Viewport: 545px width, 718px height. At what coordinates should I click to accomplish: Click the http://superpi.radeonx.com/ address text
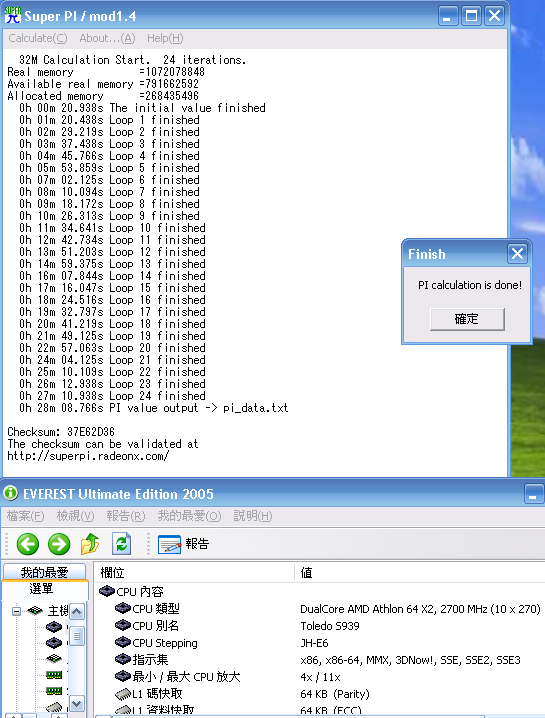click(88, 456)
